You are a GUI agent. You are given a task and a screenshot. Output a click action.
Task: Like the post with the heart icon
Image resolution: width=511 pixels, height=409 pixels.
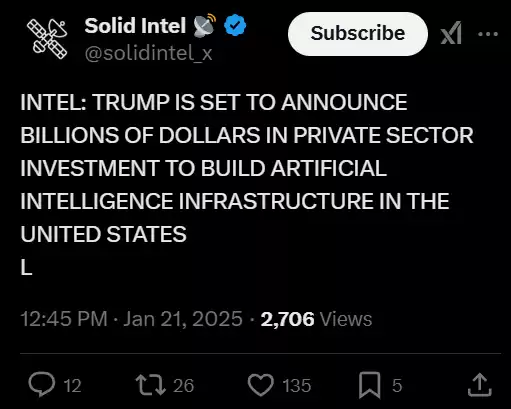[x=261, y=385]
